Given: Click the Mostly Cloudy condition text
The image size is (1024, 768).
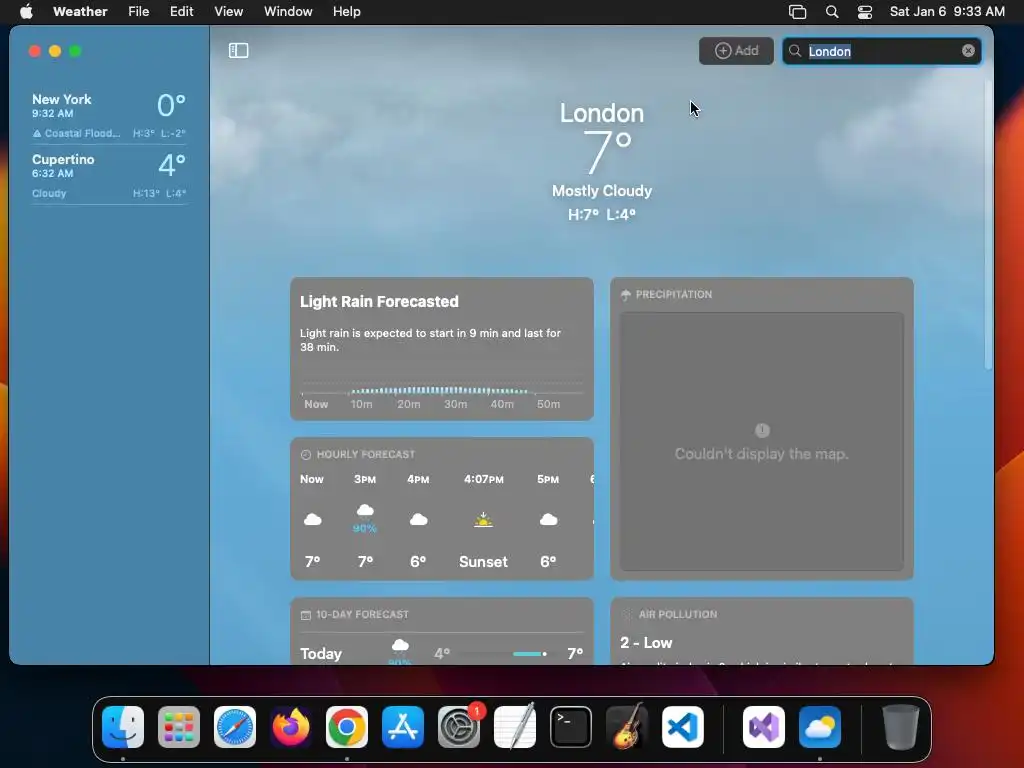Looking at the screenshot, I should pos(601,191).
